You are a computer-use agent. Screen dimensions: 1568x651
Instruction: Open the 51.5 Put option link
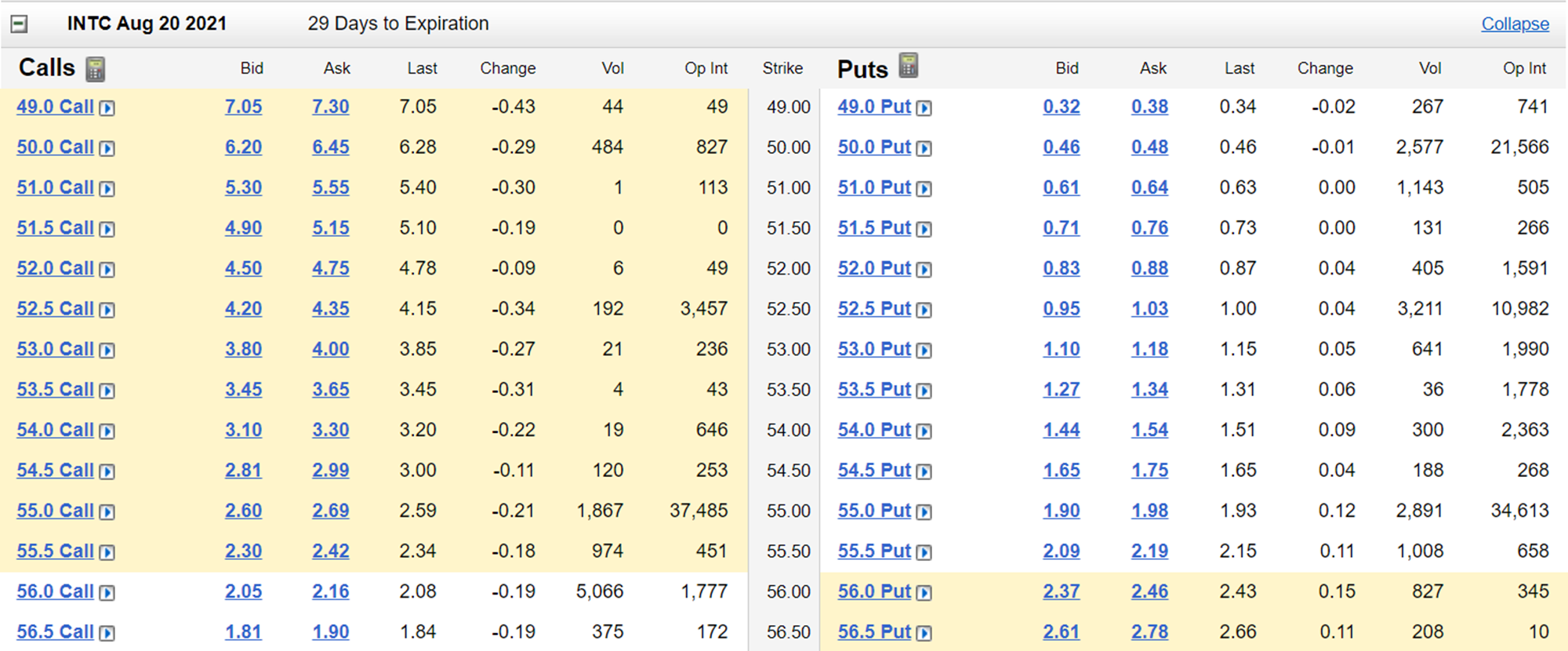point(874,227)
